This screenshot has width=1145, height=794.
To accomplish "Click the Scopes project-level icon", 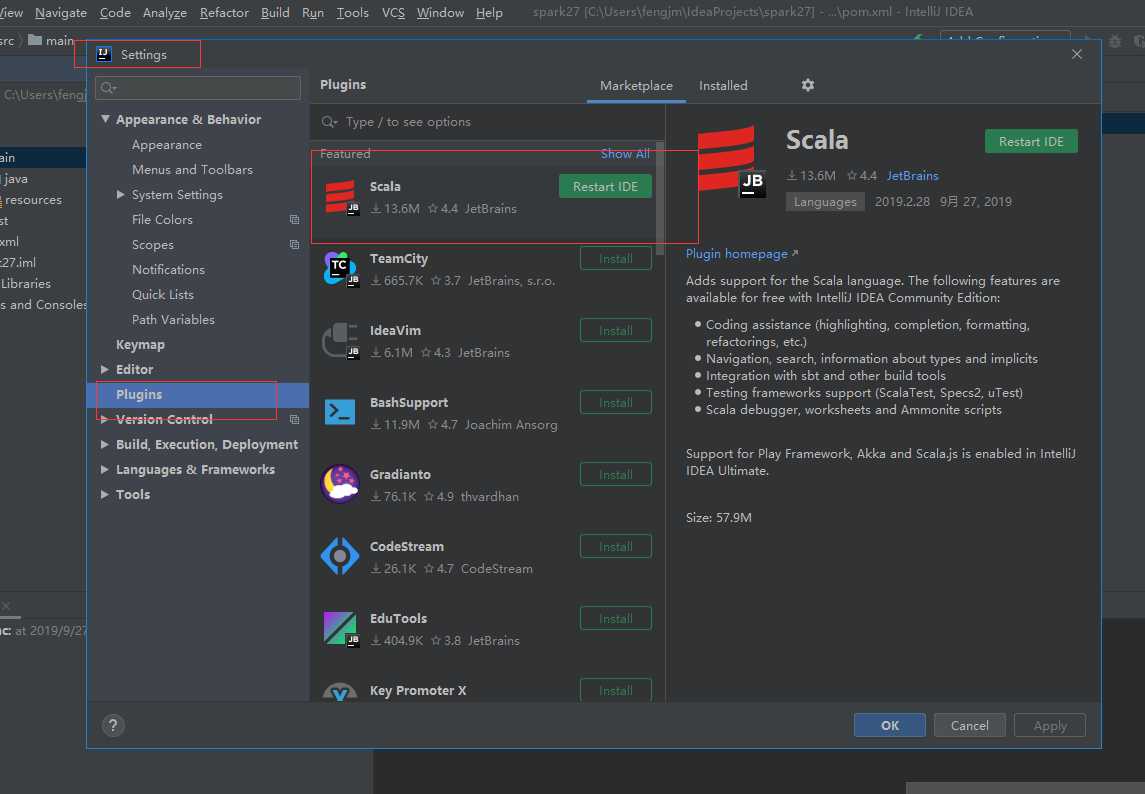I will click(294, 245).
